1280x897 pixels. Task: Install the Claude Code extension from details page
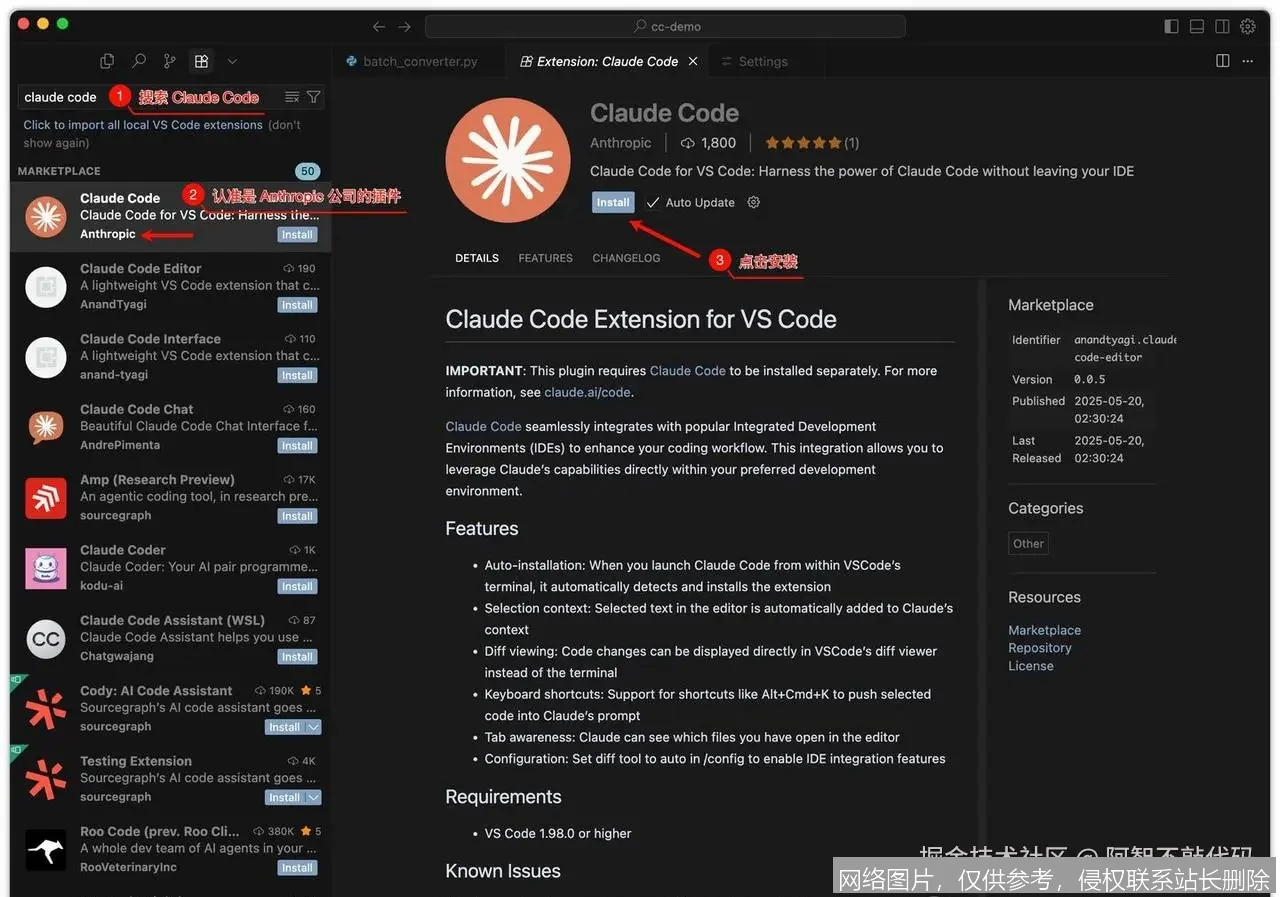pos(612,202)
